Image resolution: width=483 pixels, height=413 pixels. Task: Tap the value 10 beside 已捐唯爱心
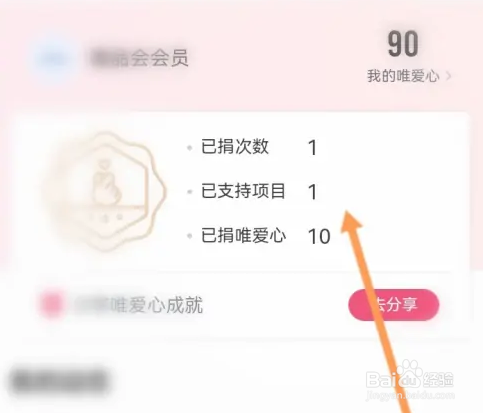[319, 236]
